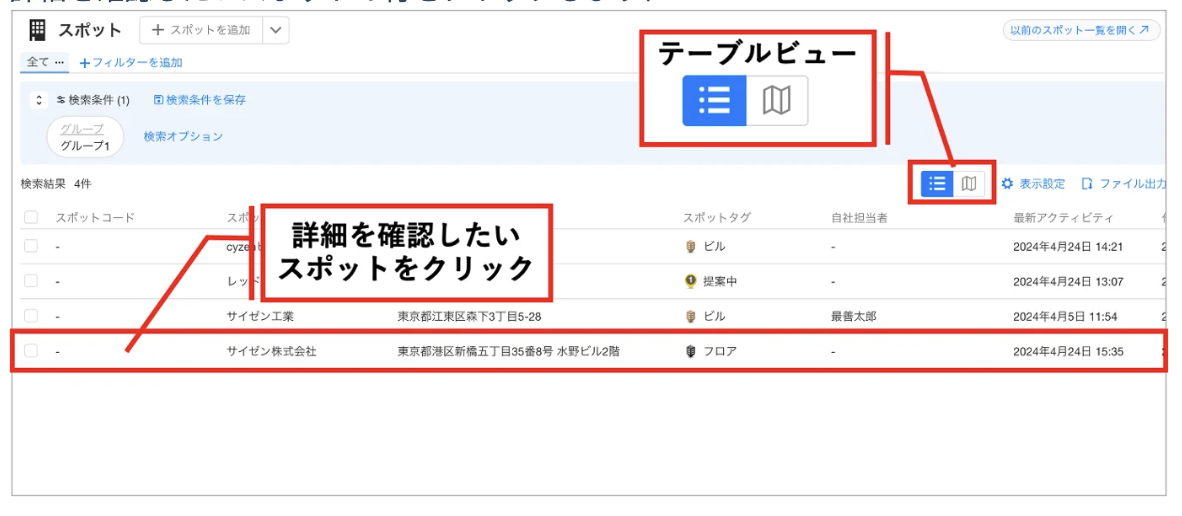Toggle the select-all header checkbox
The height and width of the screenshot is (516, 1182).
pos(31,218)
